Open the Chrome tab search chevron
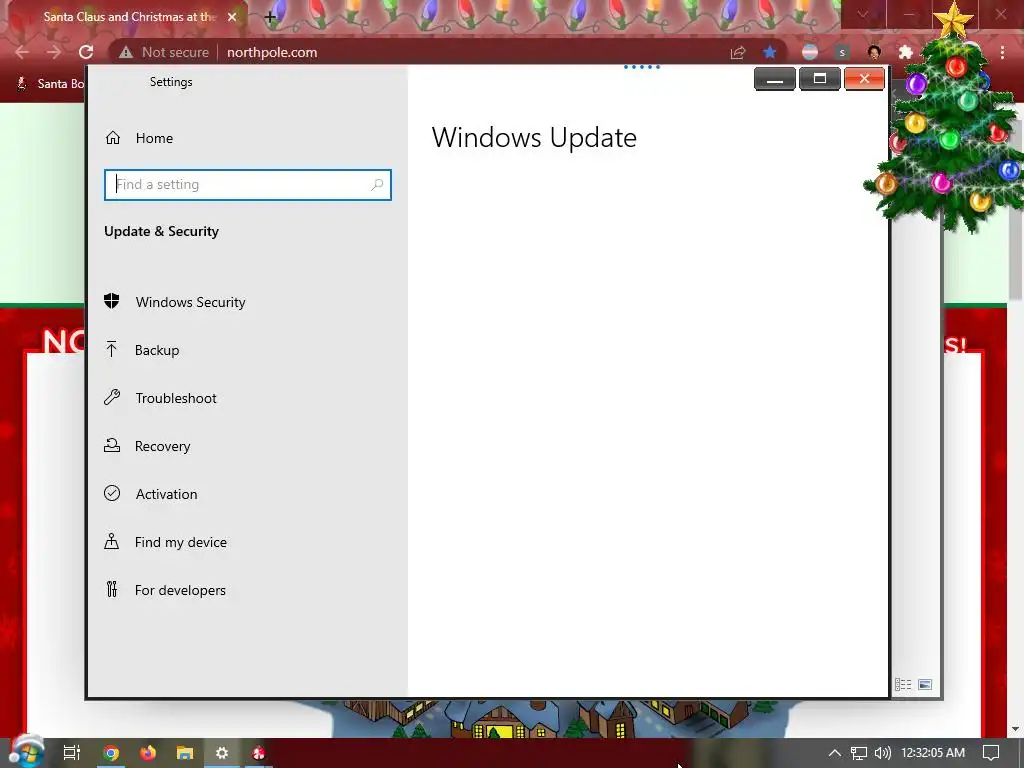This screenshot has width=1024, height=768. pyautogui.click(x=863, y=14)
